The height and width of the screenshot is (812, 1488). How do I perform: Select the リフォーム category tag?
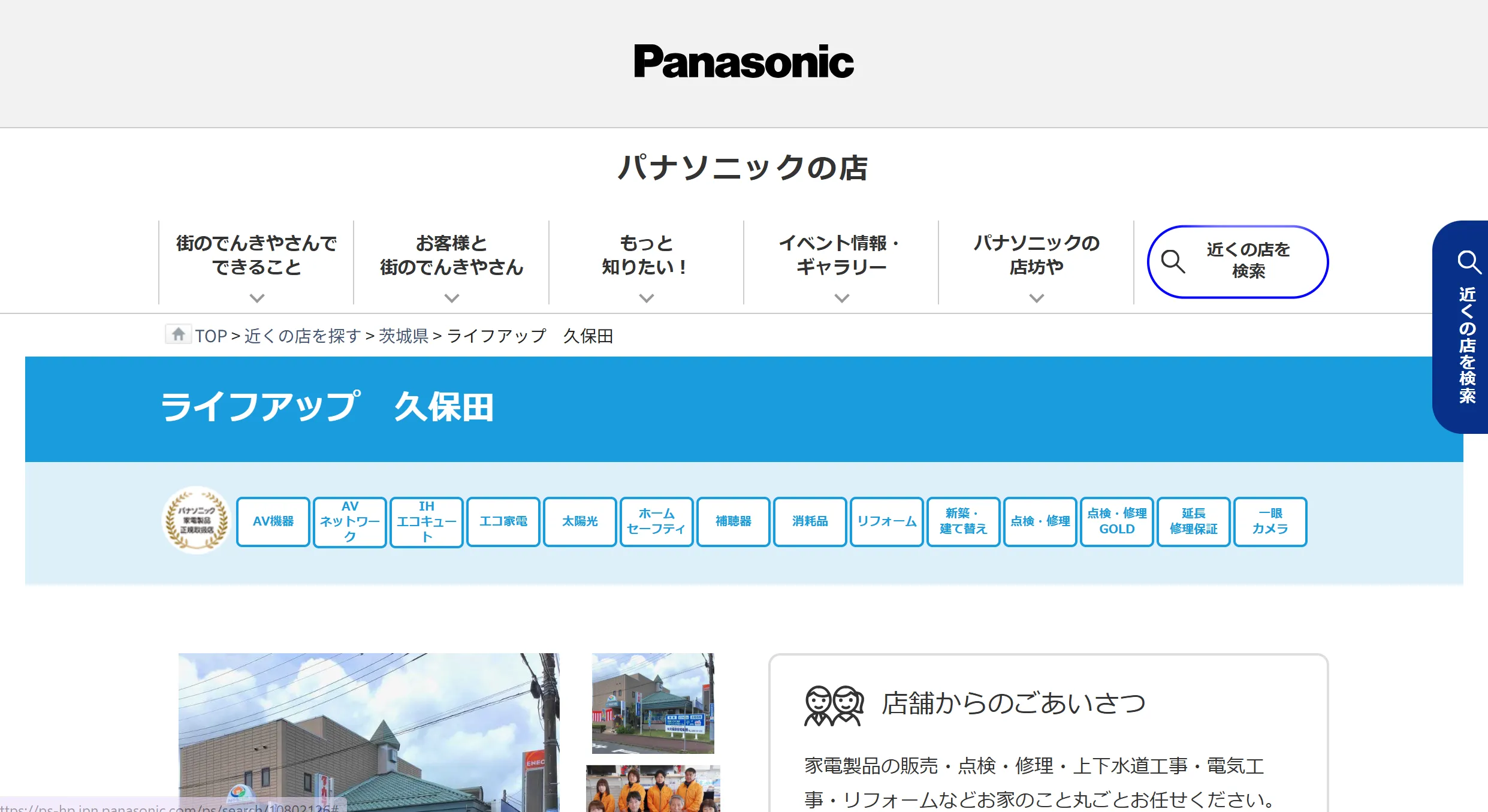tap(887, 521)
